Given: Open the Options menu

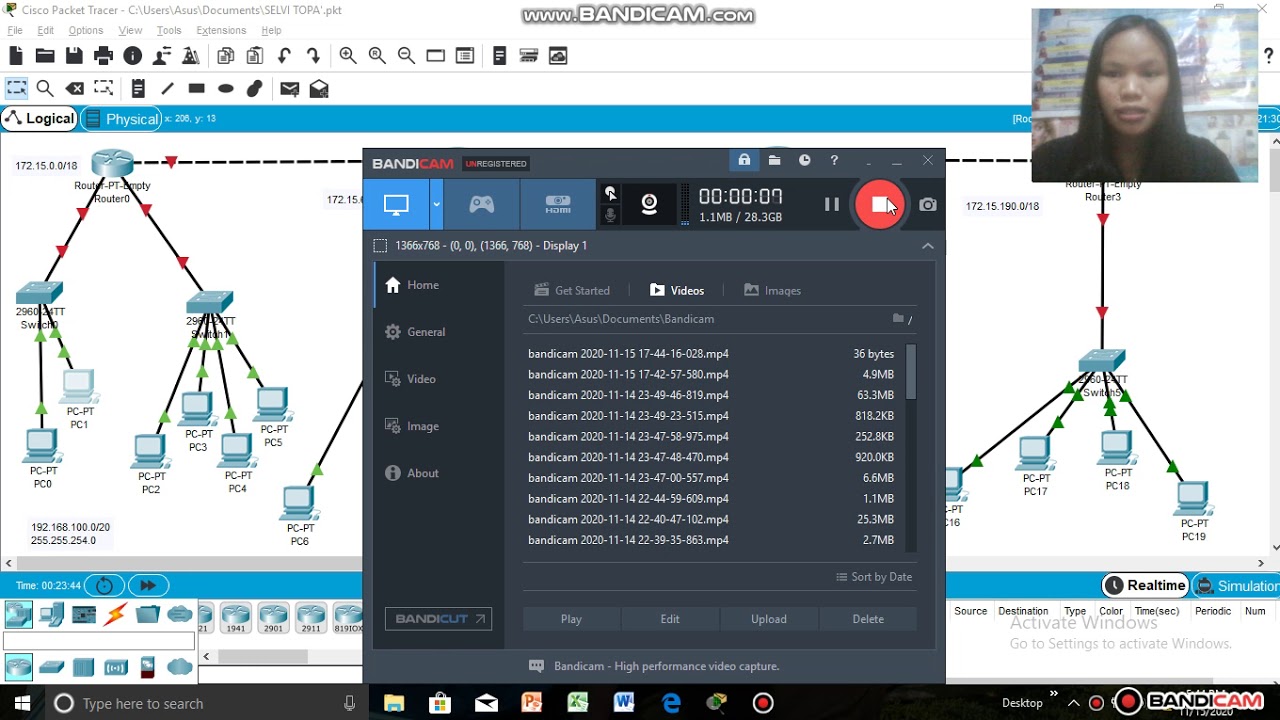Looking at the screenshot, I should [x=85, y=30].
